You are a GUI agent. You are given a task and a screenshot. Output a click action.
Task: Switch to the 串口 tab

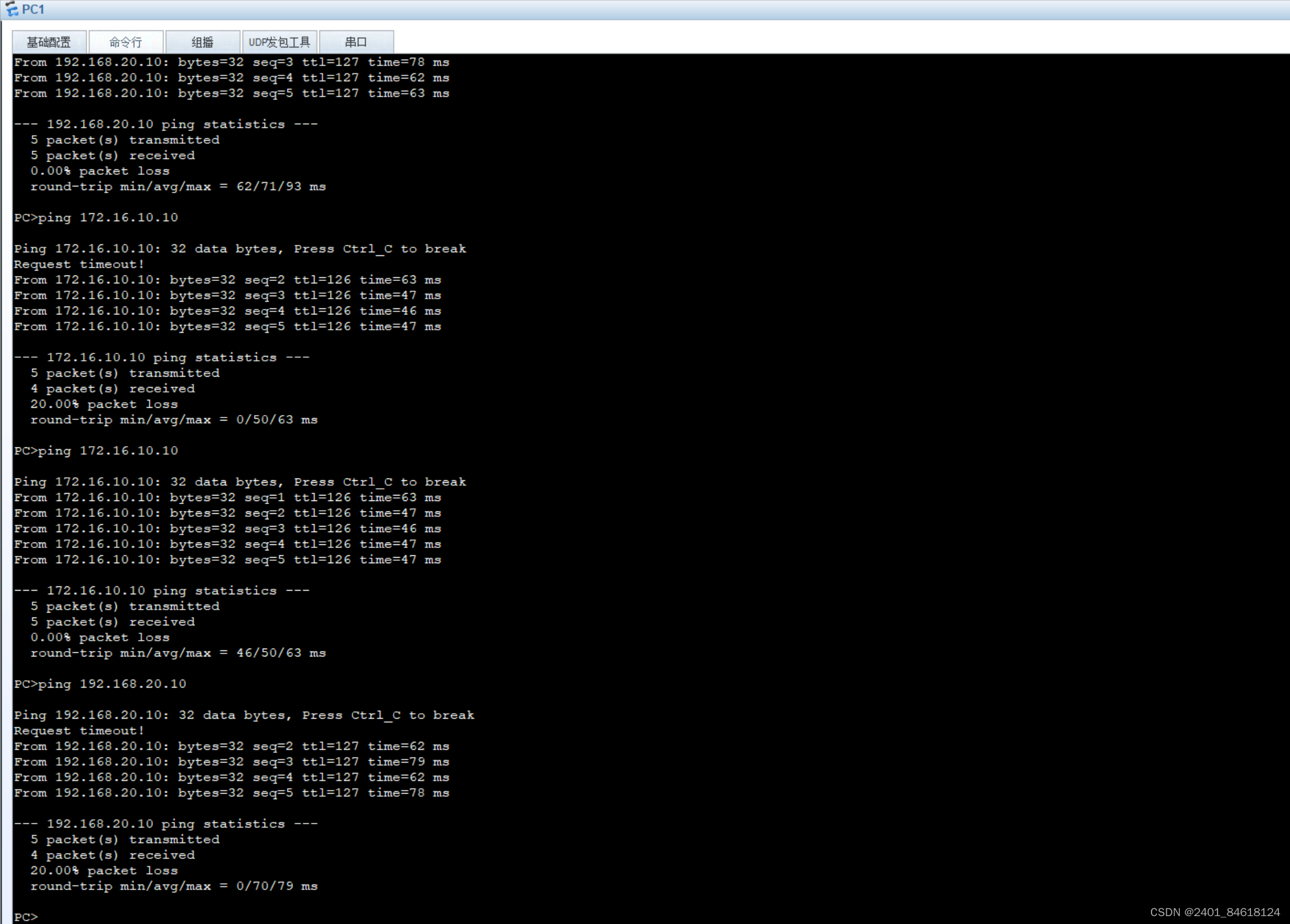pyautogui.click(x=356, y=42)
